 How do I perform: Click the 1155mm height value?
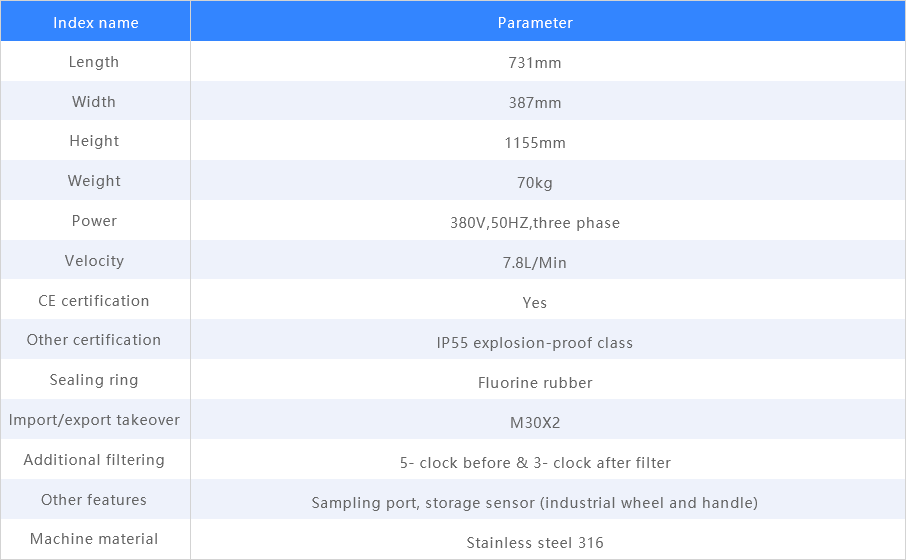(x=535, y=143)
